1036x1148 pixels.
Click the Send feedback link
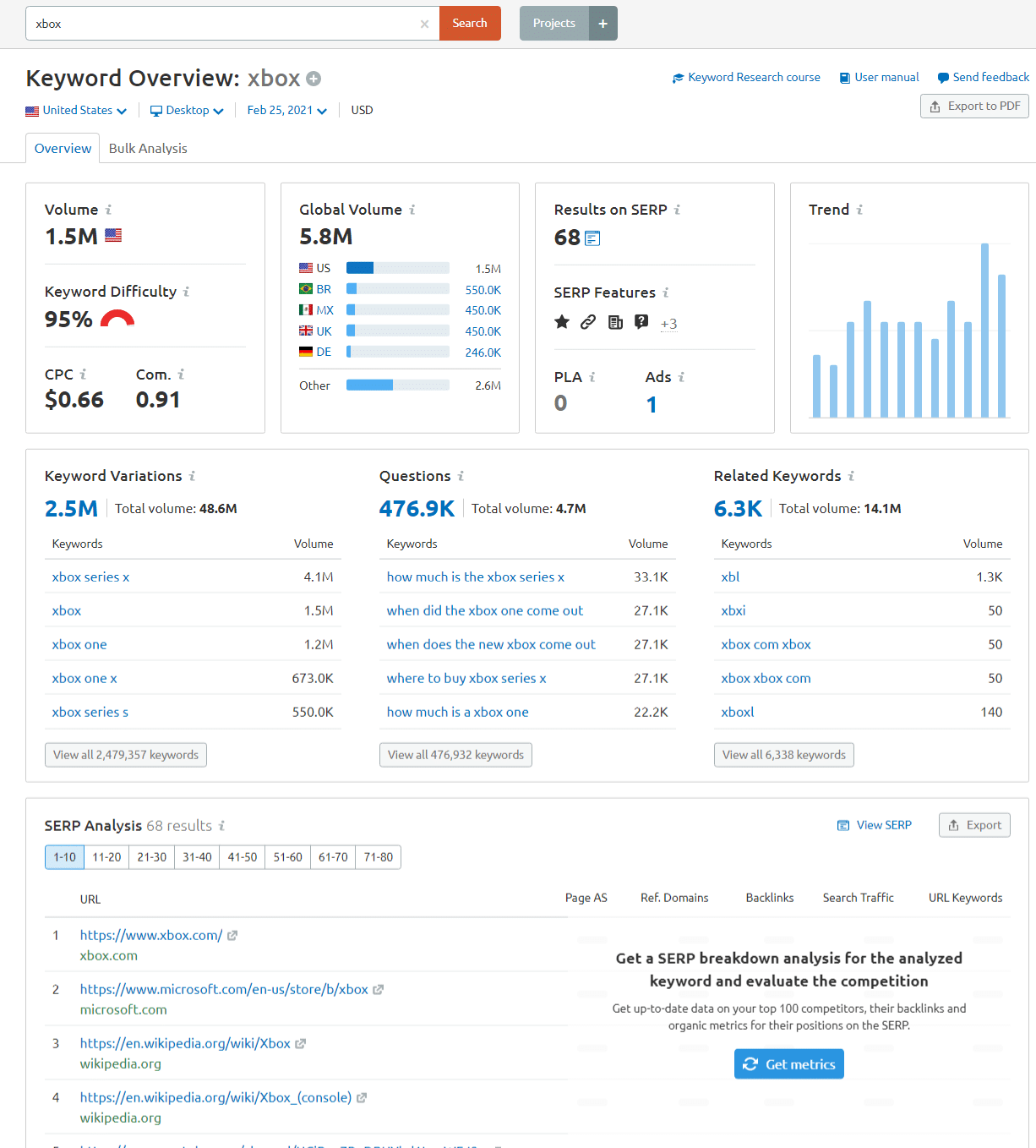coord(983,77)
